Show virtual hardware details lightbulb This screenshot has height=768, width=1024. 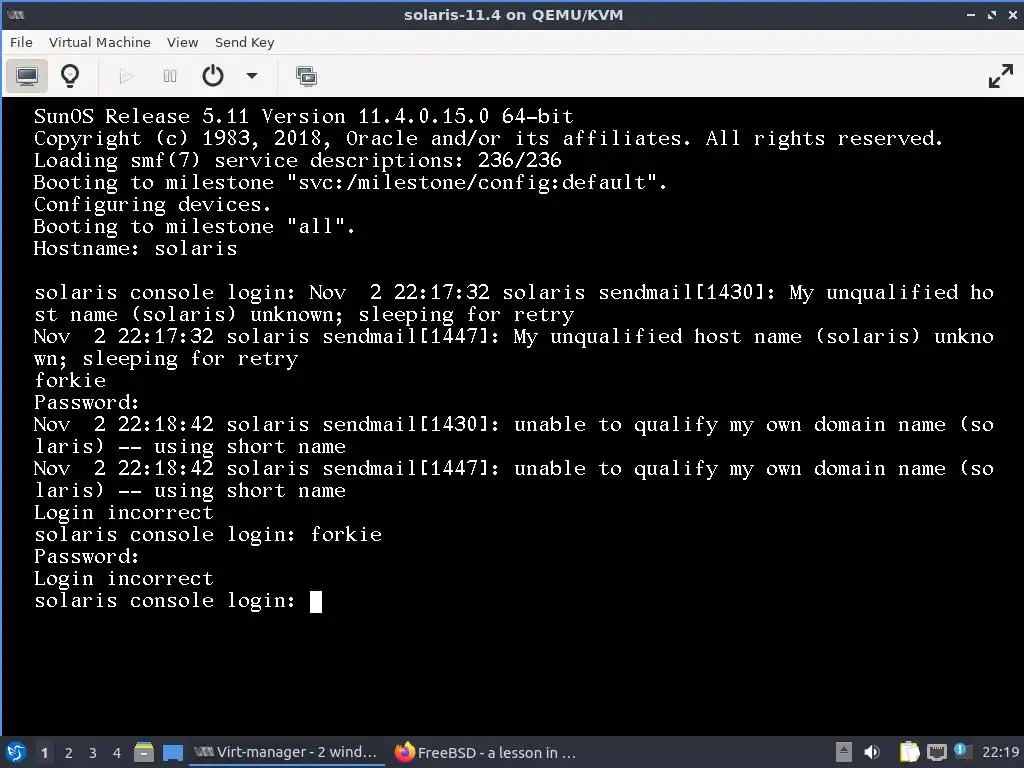[x=70, y=76]
